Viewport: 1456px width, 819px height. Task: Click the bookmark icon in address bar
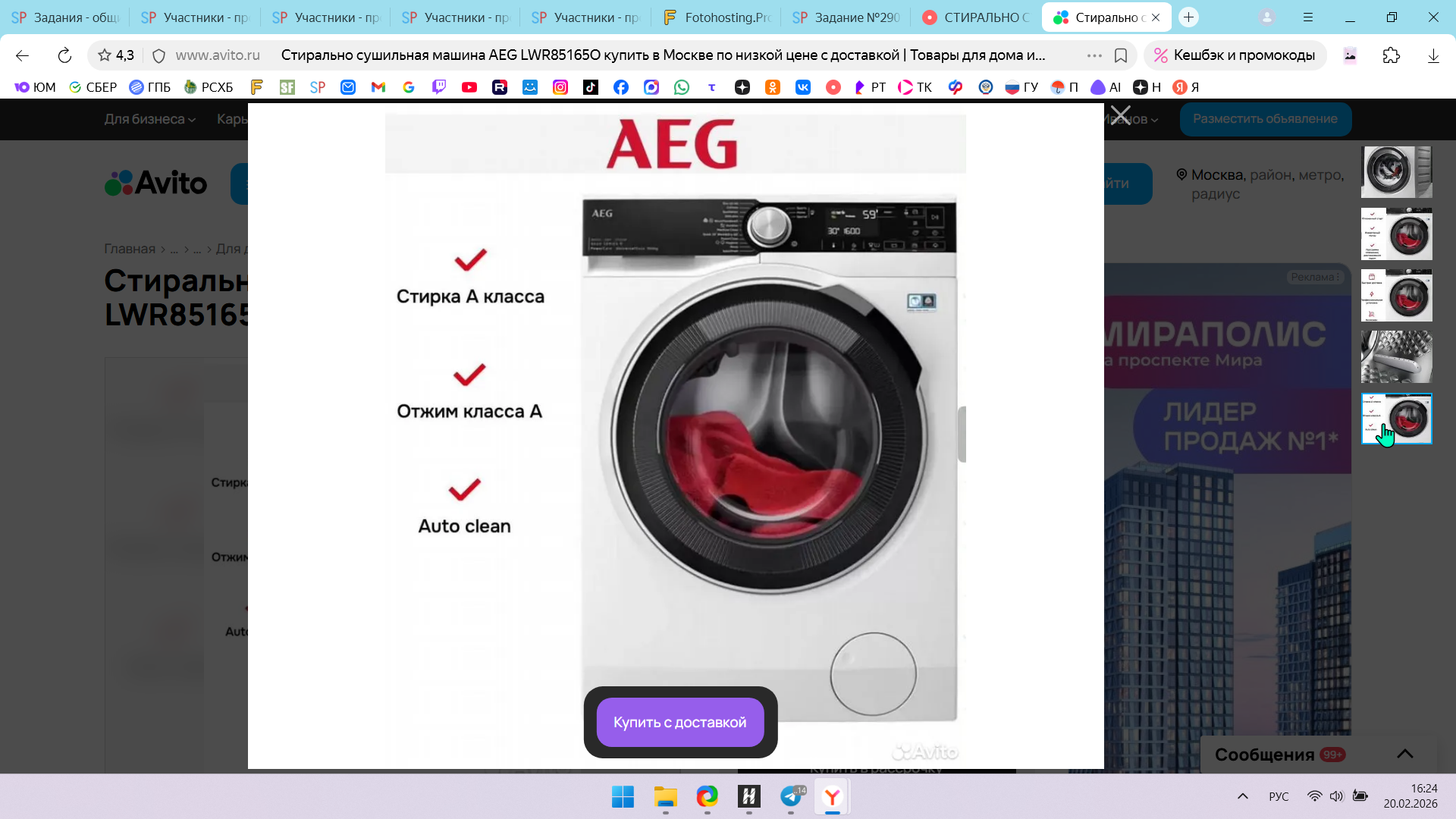(x=1121, y=55)
